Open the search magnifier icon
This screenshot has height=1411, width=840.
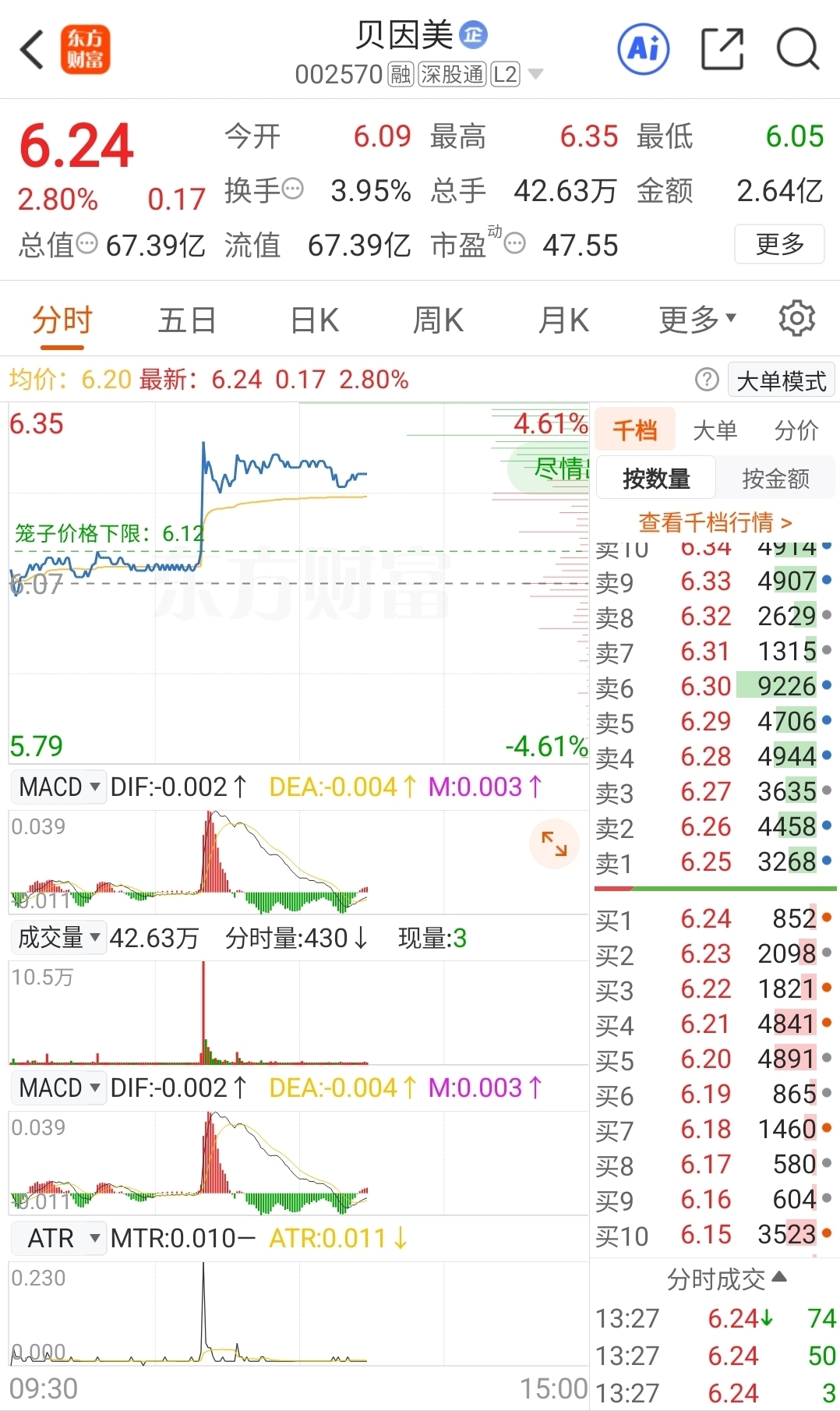tap(798, 49)
